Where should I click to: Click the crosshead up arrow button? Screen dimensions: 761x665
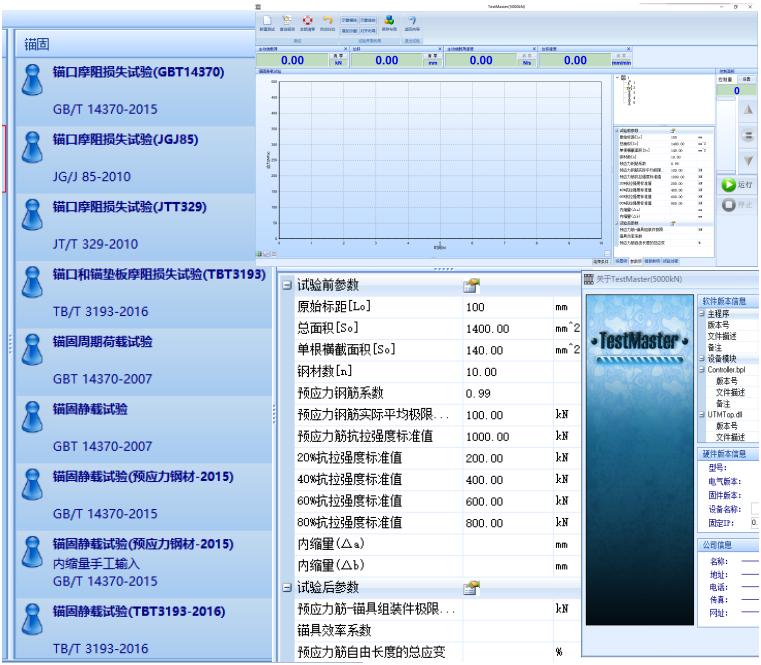[748, 110]
